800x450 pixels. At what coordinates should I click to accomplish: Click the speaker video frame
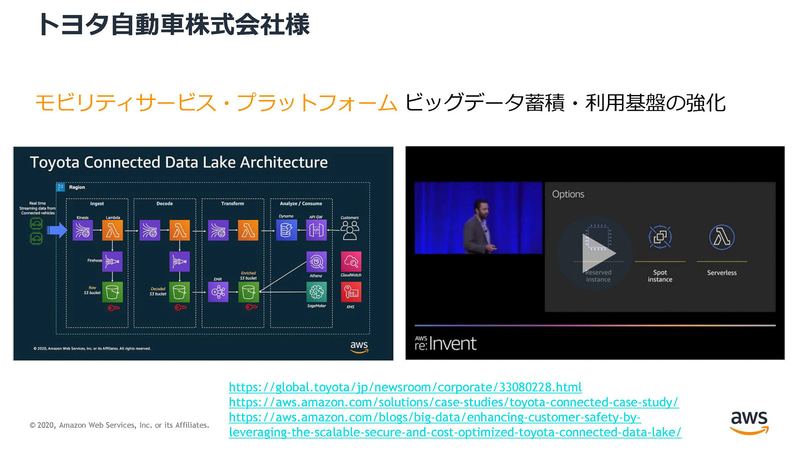[478, 218]
